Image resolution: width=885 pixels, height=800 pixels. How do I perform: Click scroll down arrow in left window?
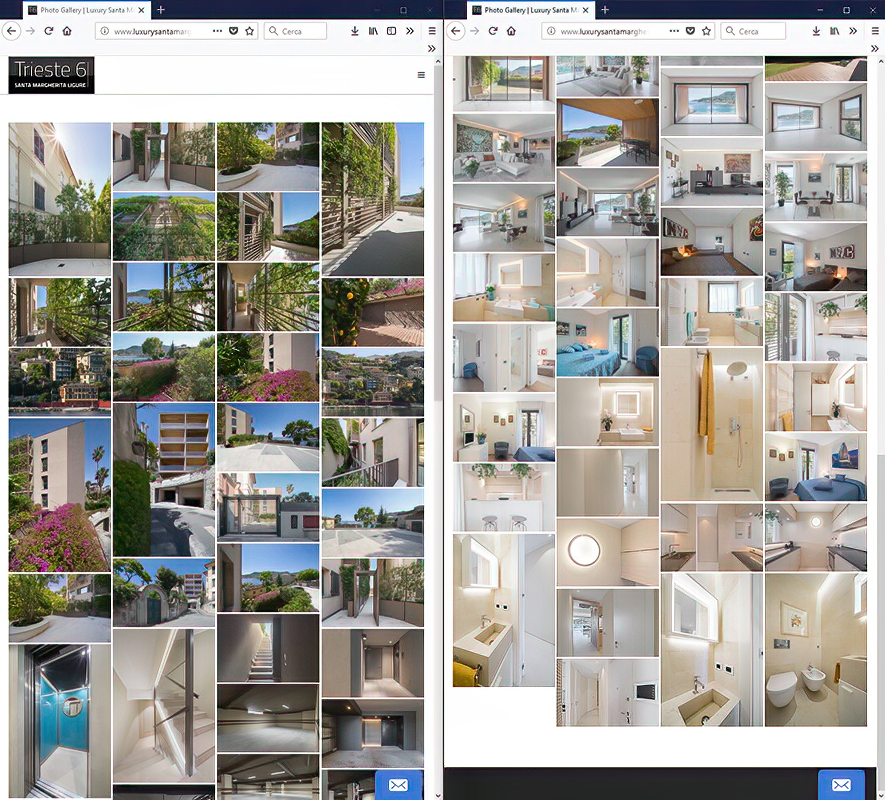(x=438, y=795)
